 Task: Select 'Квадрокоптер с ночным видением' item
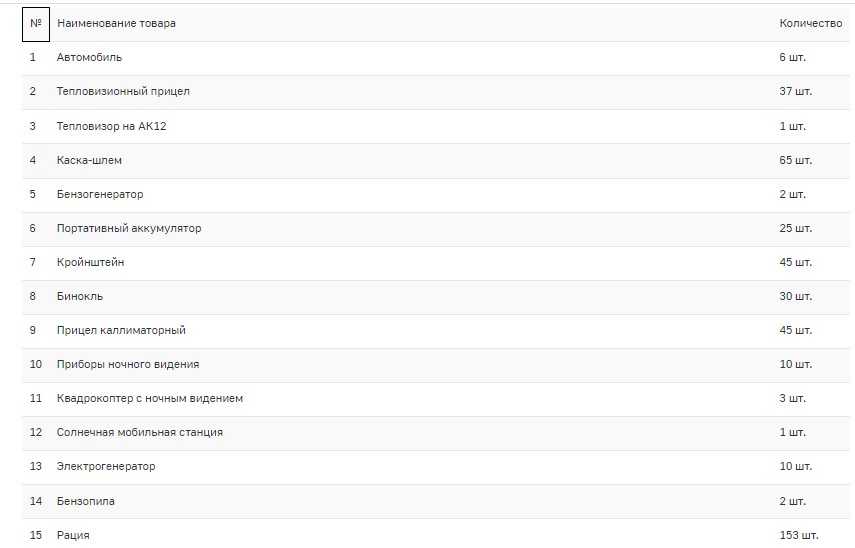click(150, 398)
